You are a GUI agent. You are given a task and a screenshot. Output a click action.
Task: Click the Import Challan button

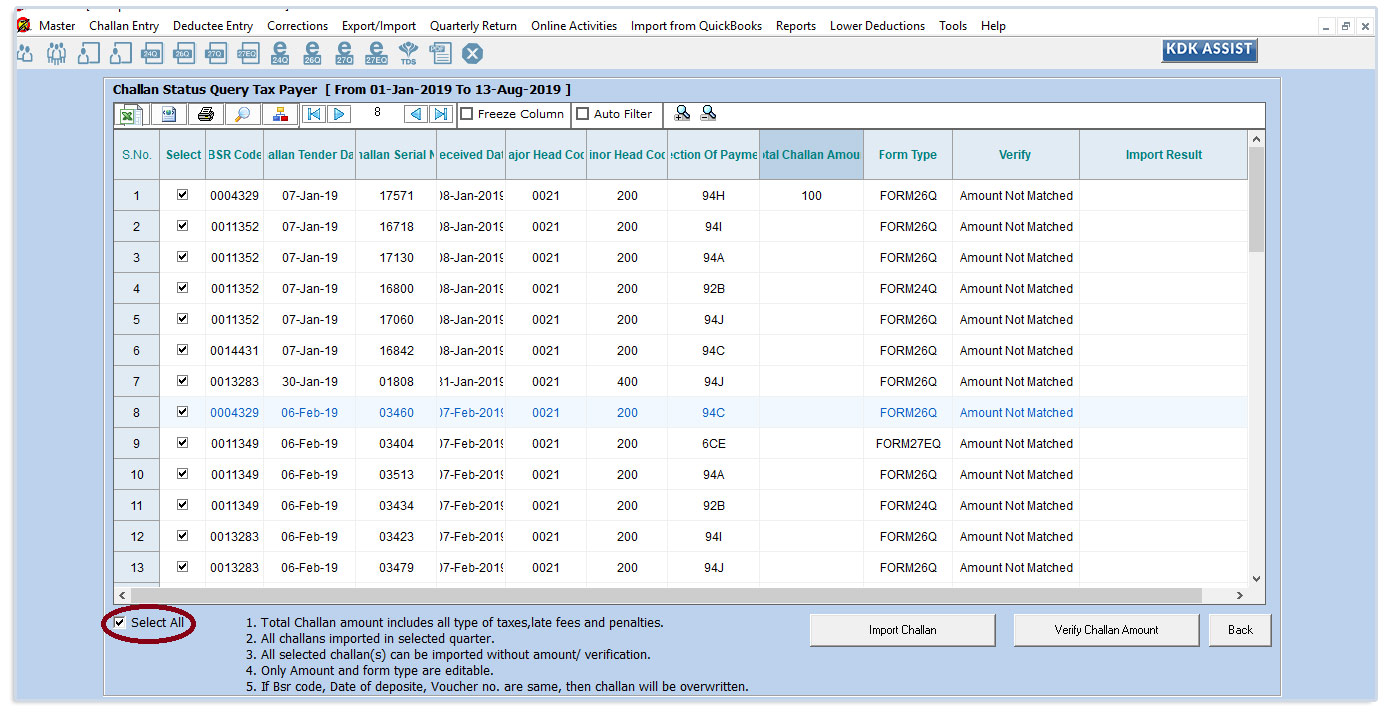click(902, 630)
